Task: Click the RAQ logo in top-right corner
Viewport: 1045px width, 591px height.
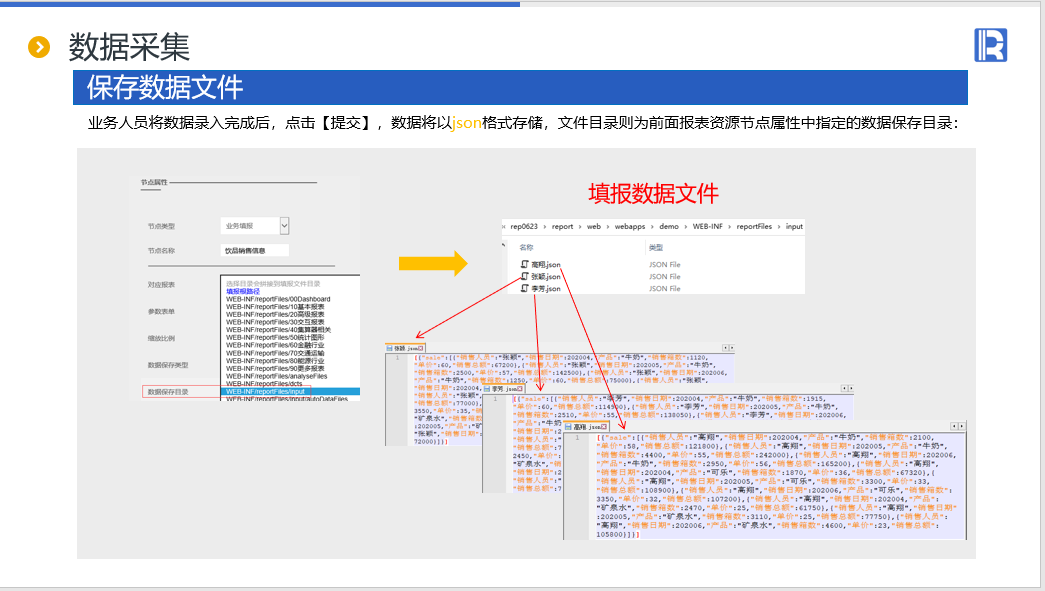Action: [990, 45]
